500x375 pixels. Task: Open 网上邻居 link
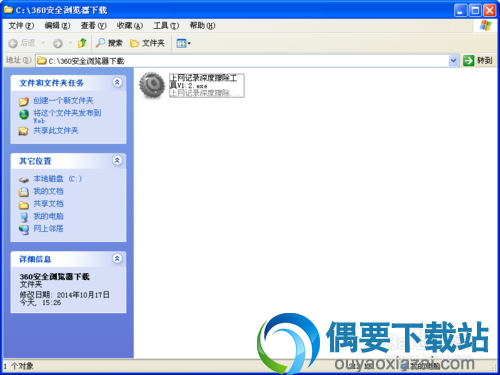coord(48,229)
